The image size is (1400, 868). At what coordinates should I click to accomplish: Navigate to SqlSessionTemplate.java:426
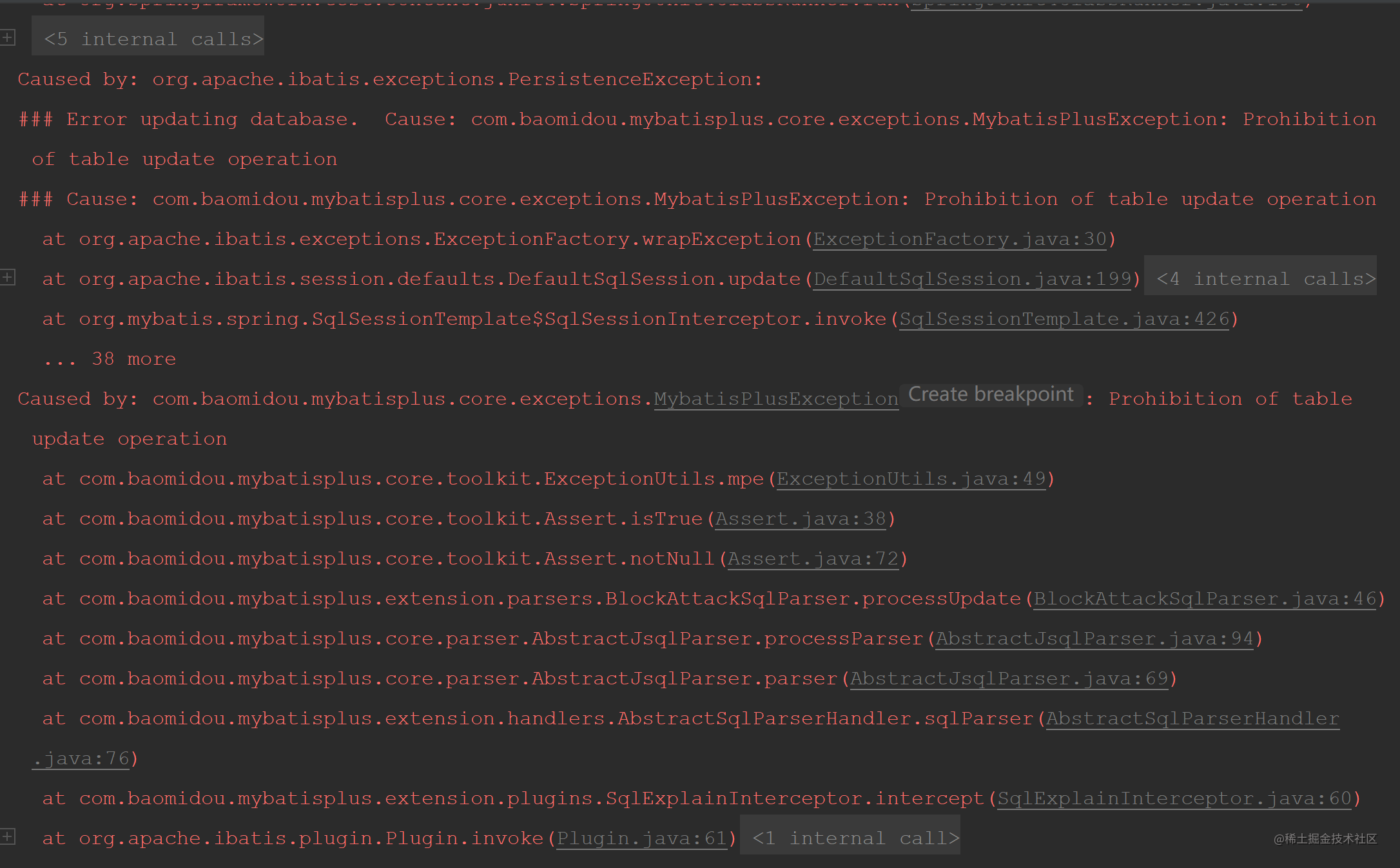[x=1064, y=319]
